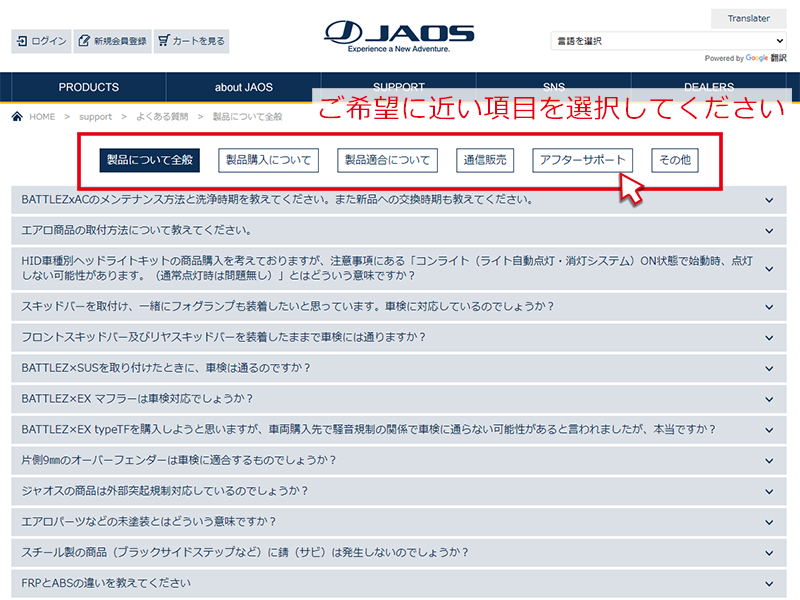Click the question text スチール製の商品（ブラックサイドステップなど）
The image size is (800, 600).
pos(244,552)
